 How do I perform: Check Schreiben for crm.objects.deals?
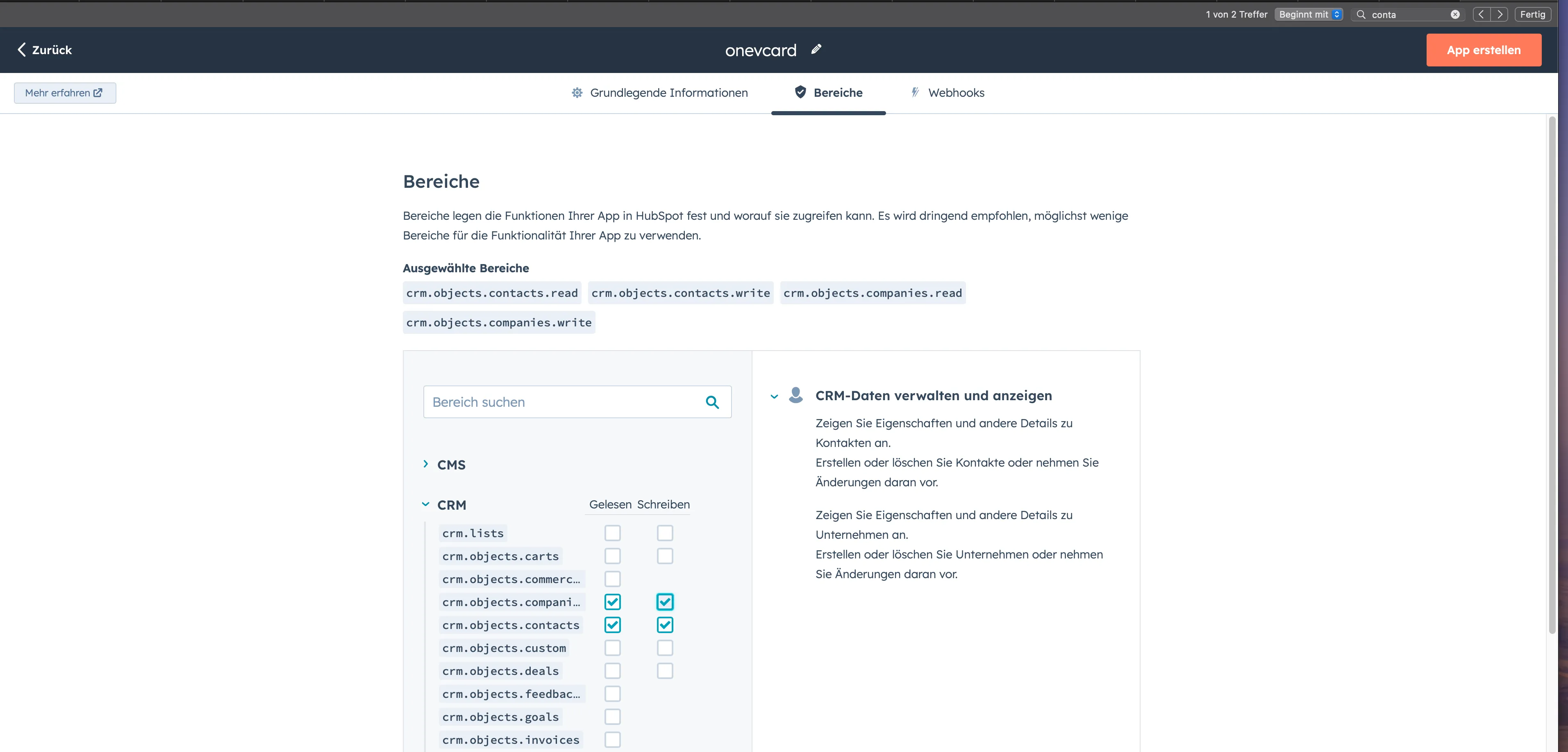pyautogui.click(x=665, y=671)
